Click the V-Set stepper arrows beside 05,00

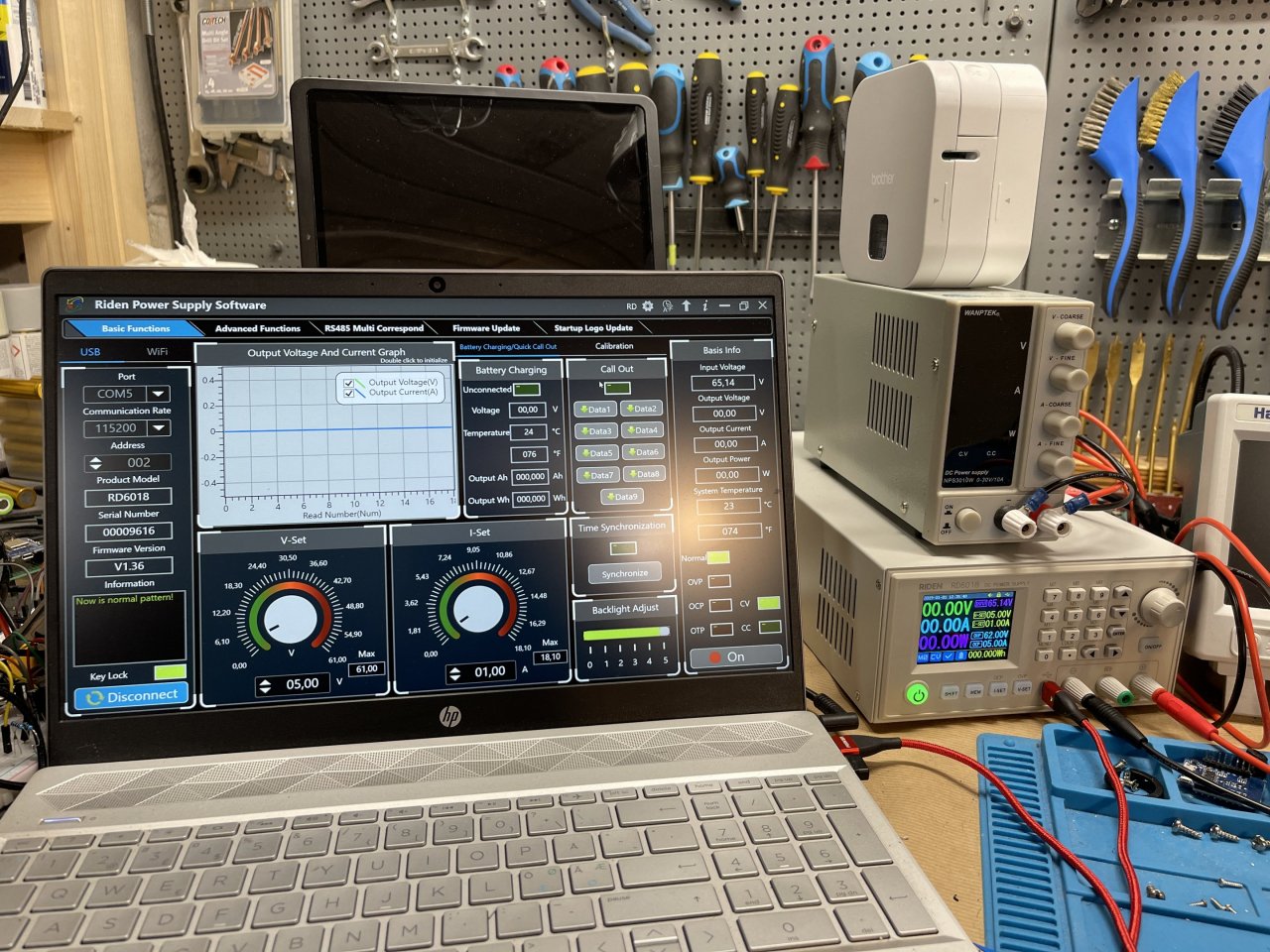265,685
